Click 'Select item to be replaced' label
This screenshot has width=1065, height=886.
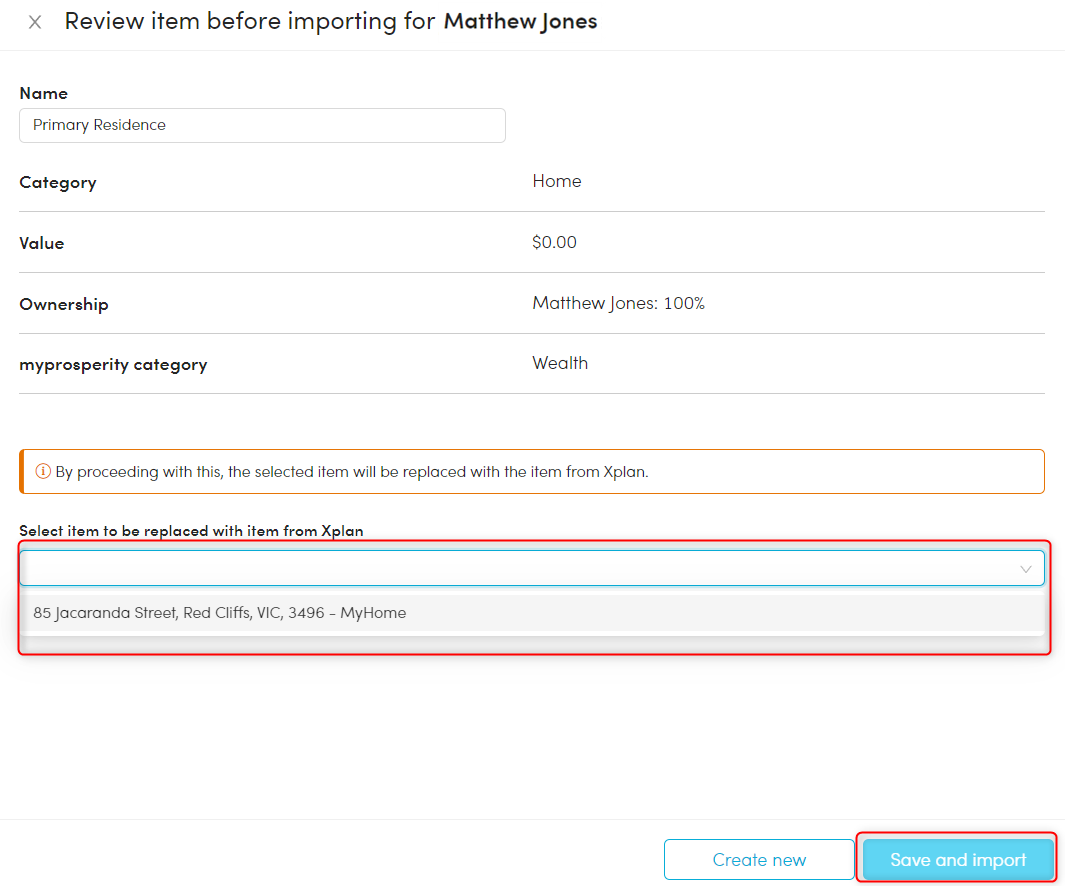pyautogui.click(x=191, y=531)
